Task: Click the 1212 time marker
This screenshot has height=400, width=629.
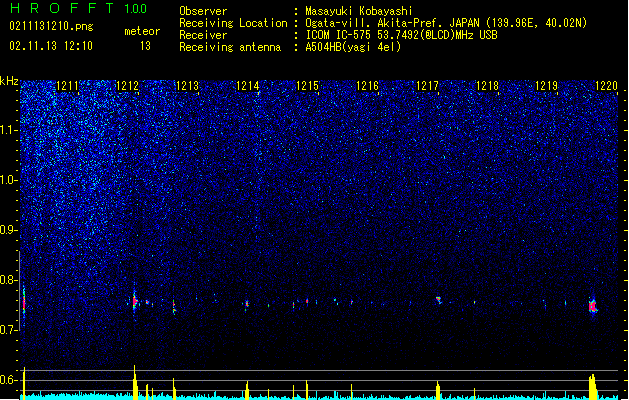Action: click(128, 86)
